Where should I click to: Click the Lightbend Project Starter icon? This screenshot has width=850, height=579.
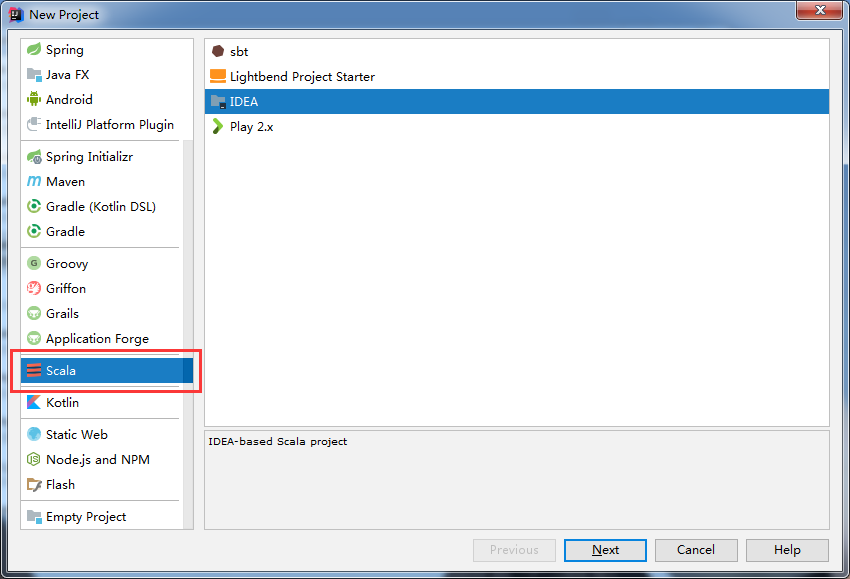pos(218,76)
